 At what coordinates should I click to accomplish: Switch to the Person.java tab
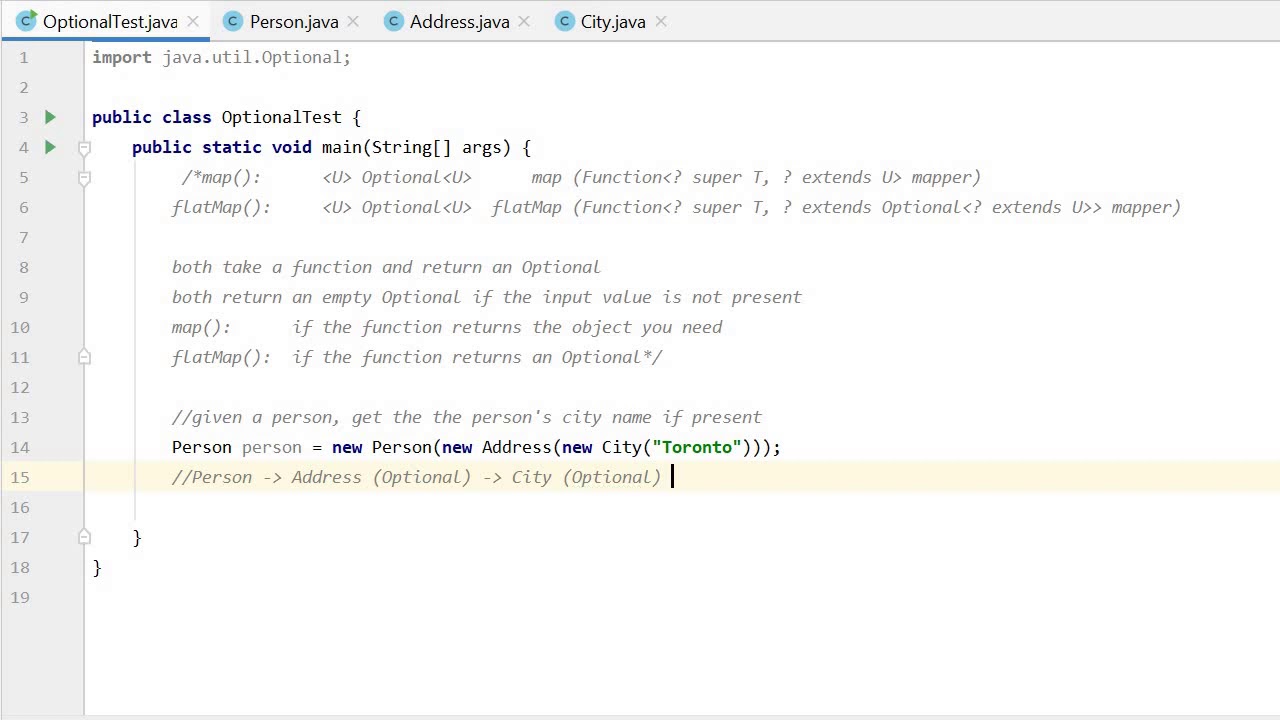(x=294, y=21)
